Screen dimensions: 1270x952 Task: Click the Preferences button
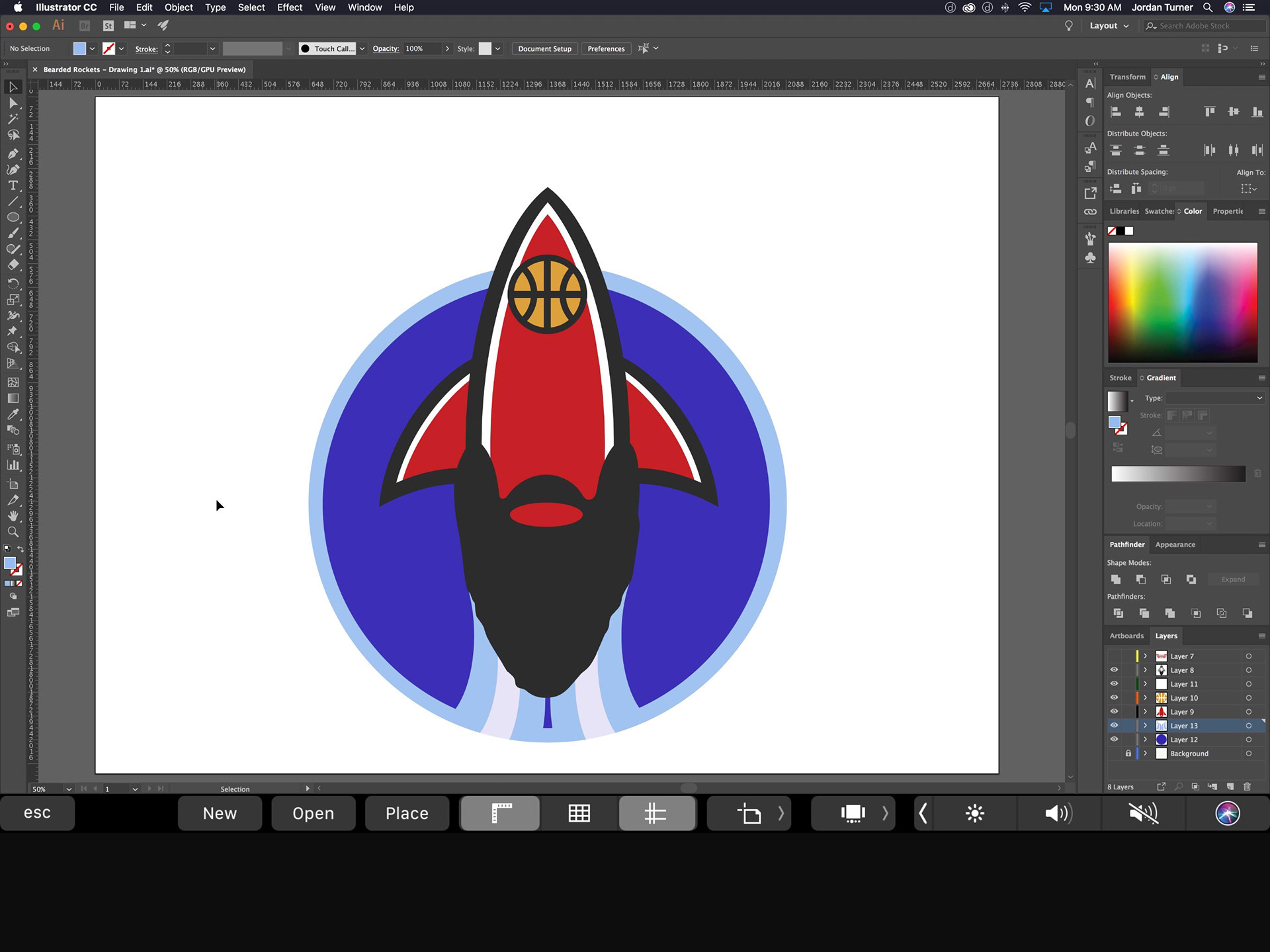coord(606,49)
